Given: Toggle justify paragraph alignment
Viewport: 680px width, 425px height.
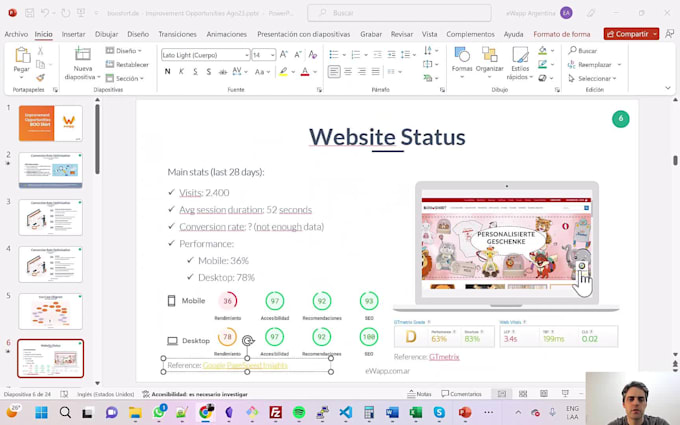Looking at the screenshot, I should (376, 72).
